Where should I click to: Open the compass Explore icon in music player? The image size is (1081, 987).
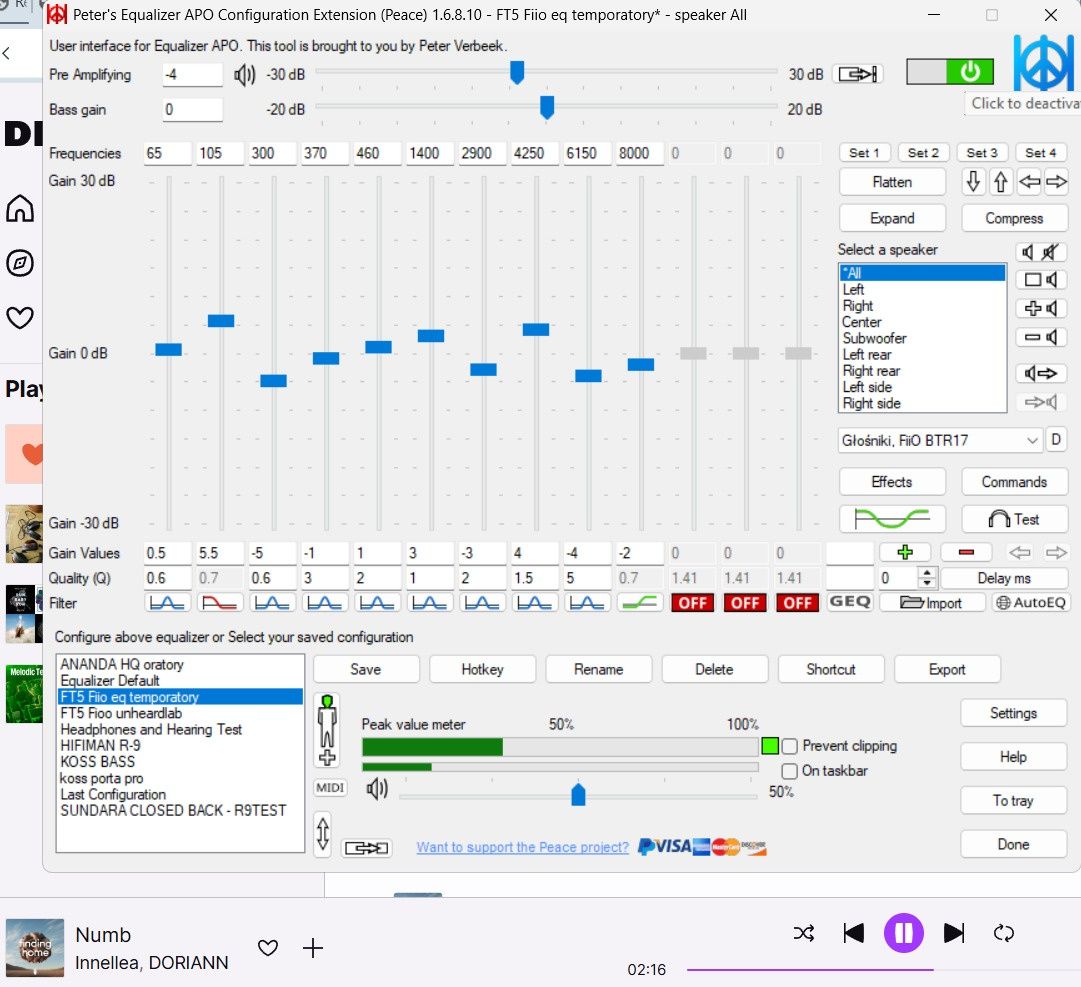click(20, 263)
